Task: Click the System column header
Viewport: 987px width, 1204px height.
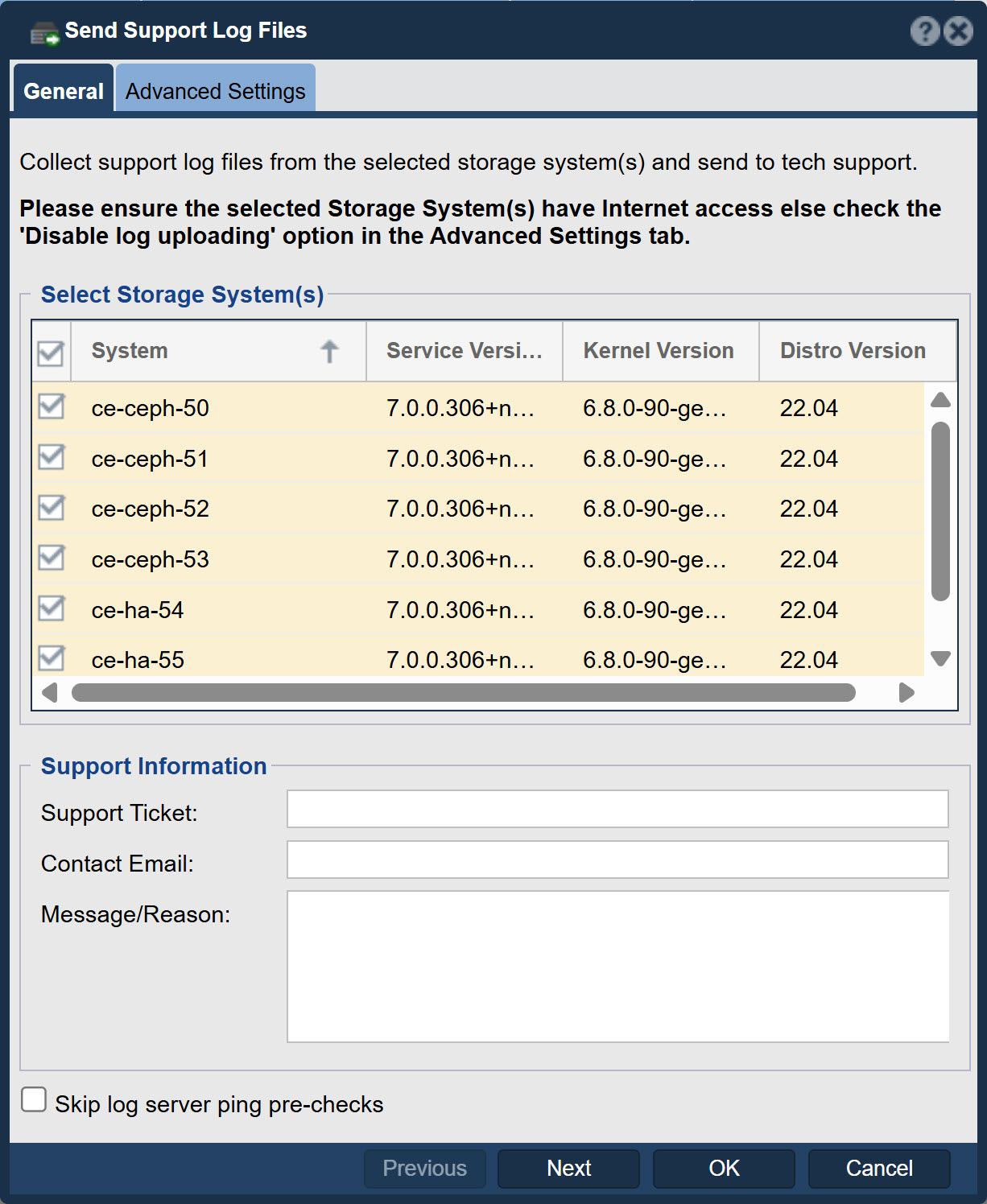Action: pos(218,351)
